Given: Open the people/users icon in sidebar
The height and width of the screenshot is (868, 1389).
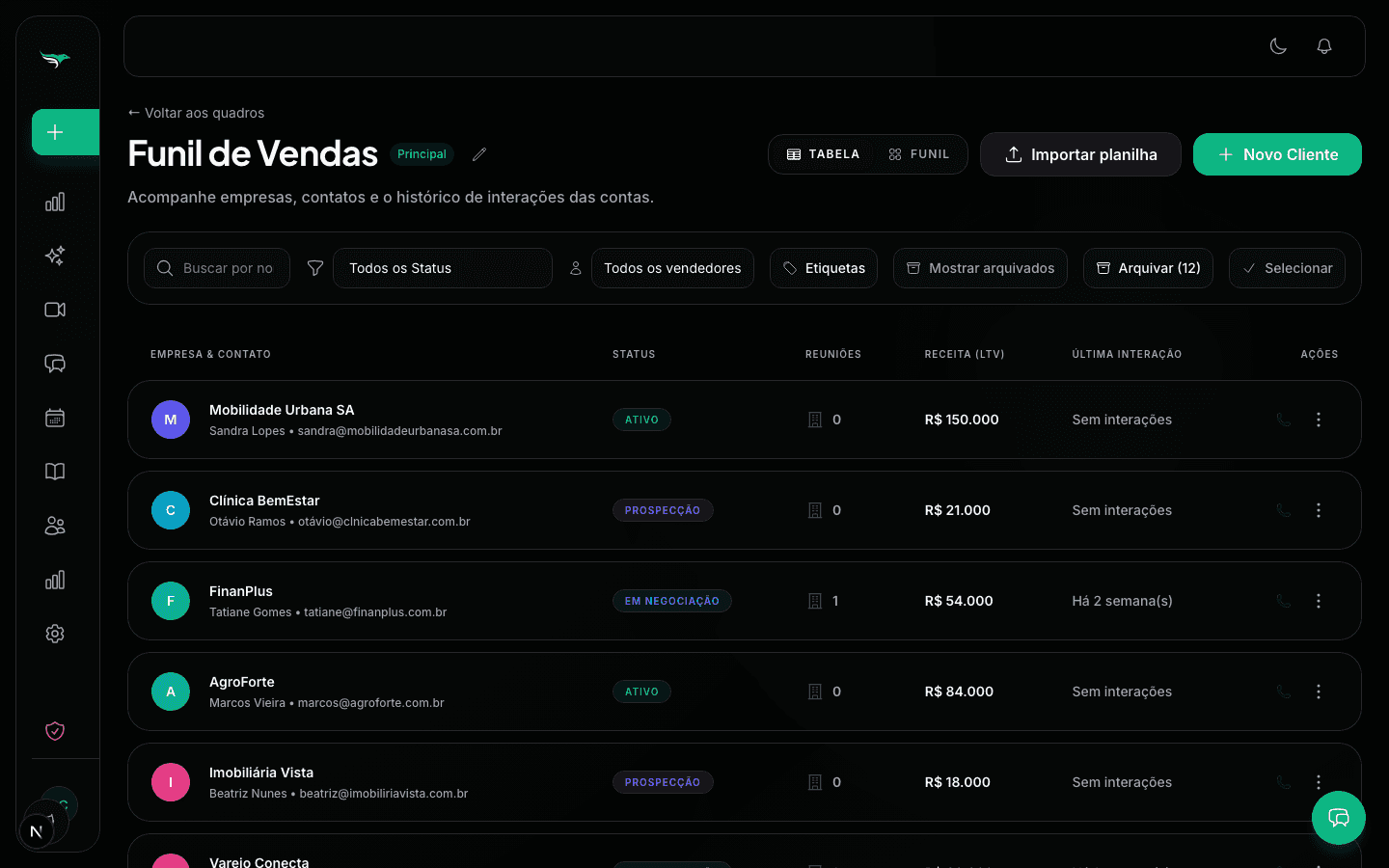Looking at the screenshot, I should (x=55, y=526).
